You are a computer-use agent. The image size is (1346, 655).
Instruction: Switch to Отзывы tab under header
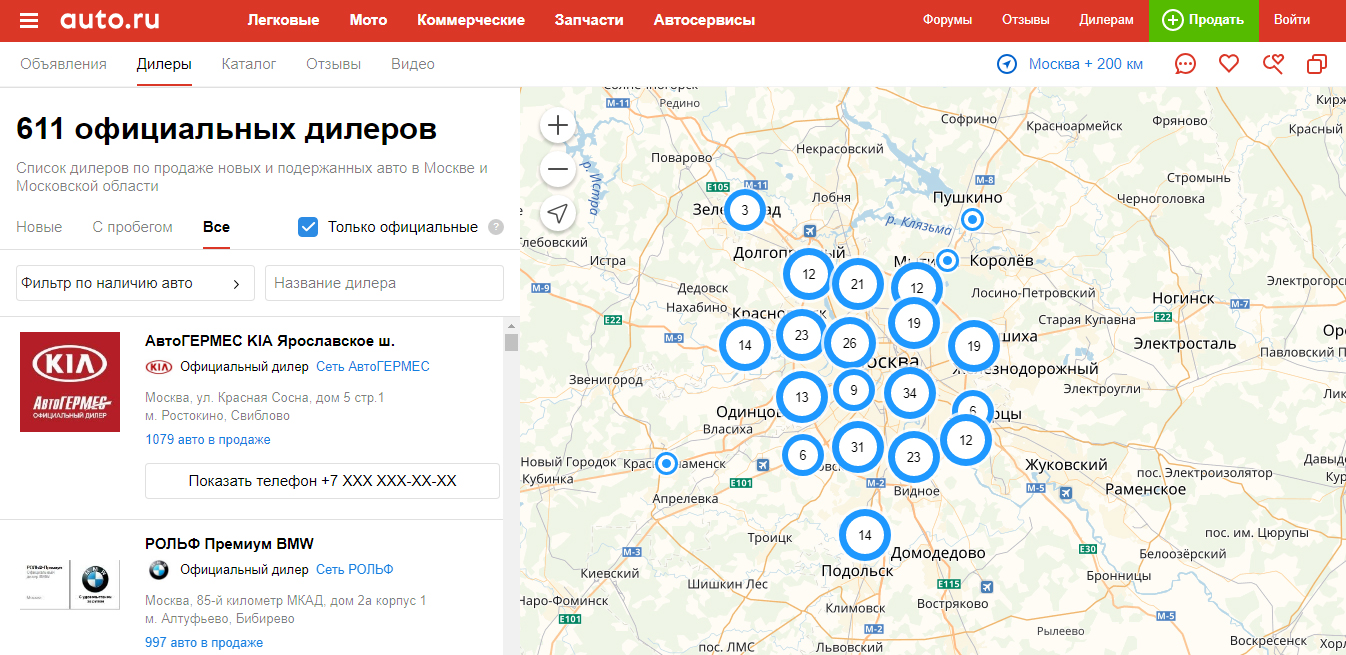334,64
